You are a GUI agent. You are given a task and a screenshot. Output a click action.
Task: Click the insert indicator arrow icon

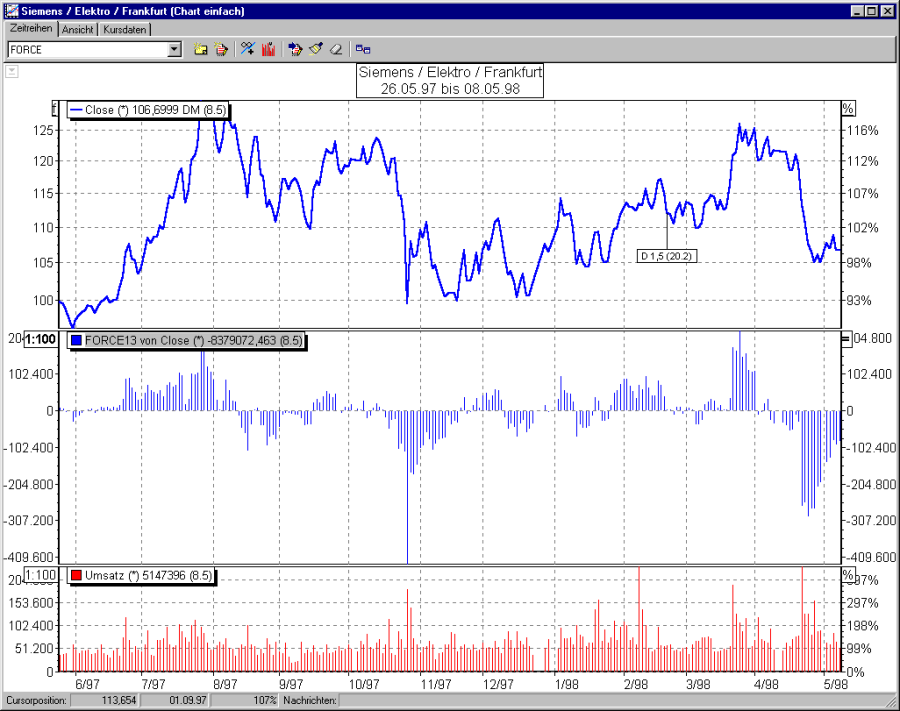(295, 48)
